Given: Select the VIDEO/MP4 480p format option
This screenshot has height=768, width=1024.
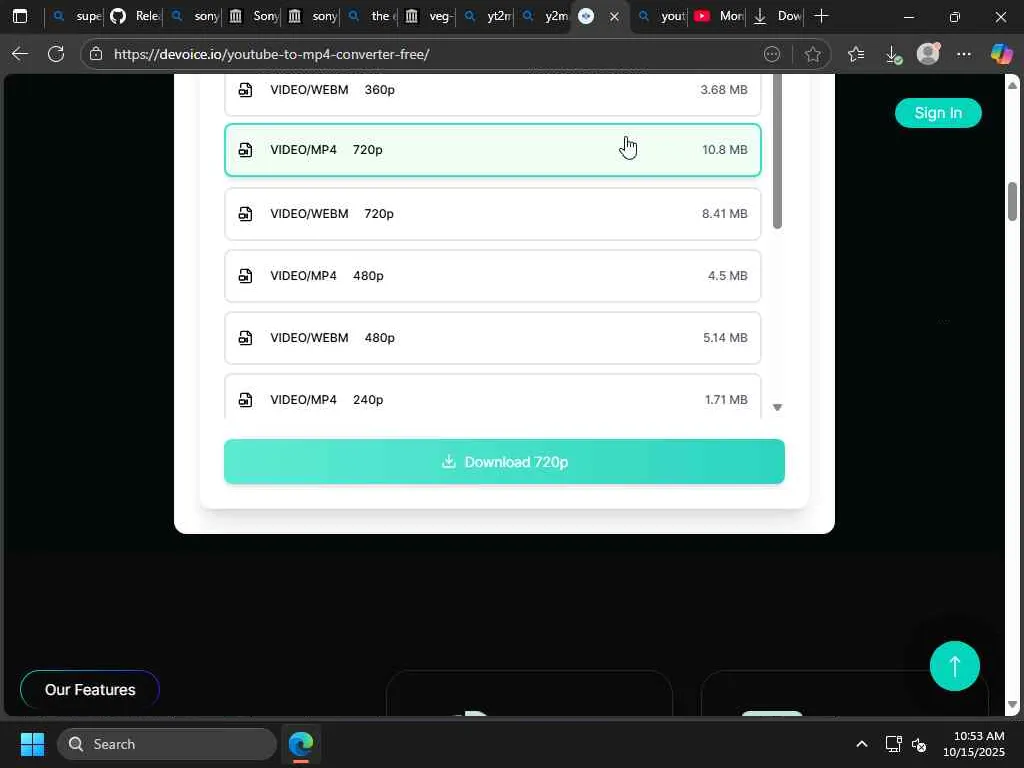Looking at the screenshot, I should click(492, 276).
